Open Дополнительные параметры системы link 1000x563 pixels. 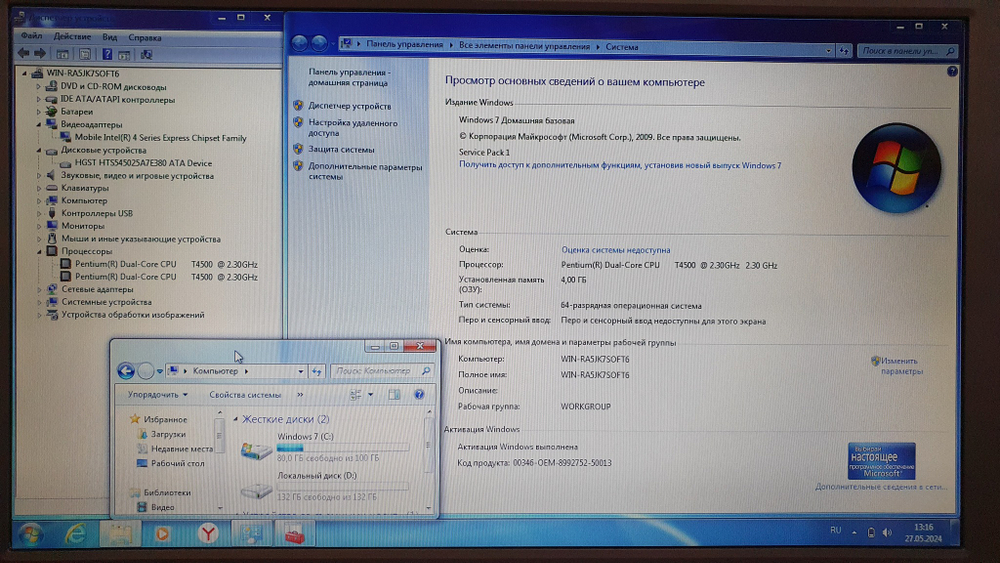point(365,172)
